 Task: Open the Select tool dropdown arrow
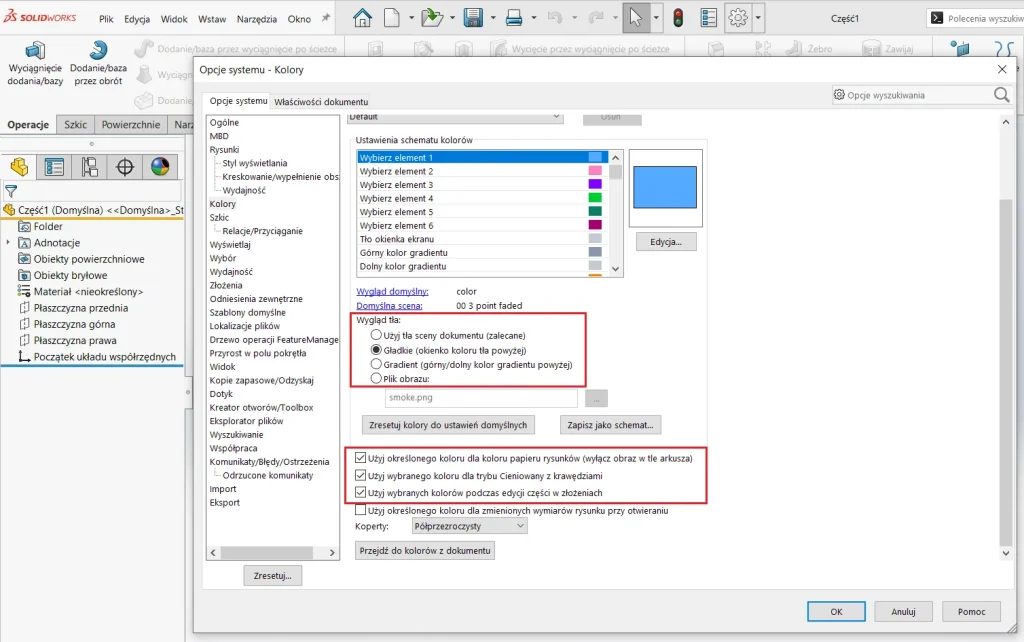[656, 18]
